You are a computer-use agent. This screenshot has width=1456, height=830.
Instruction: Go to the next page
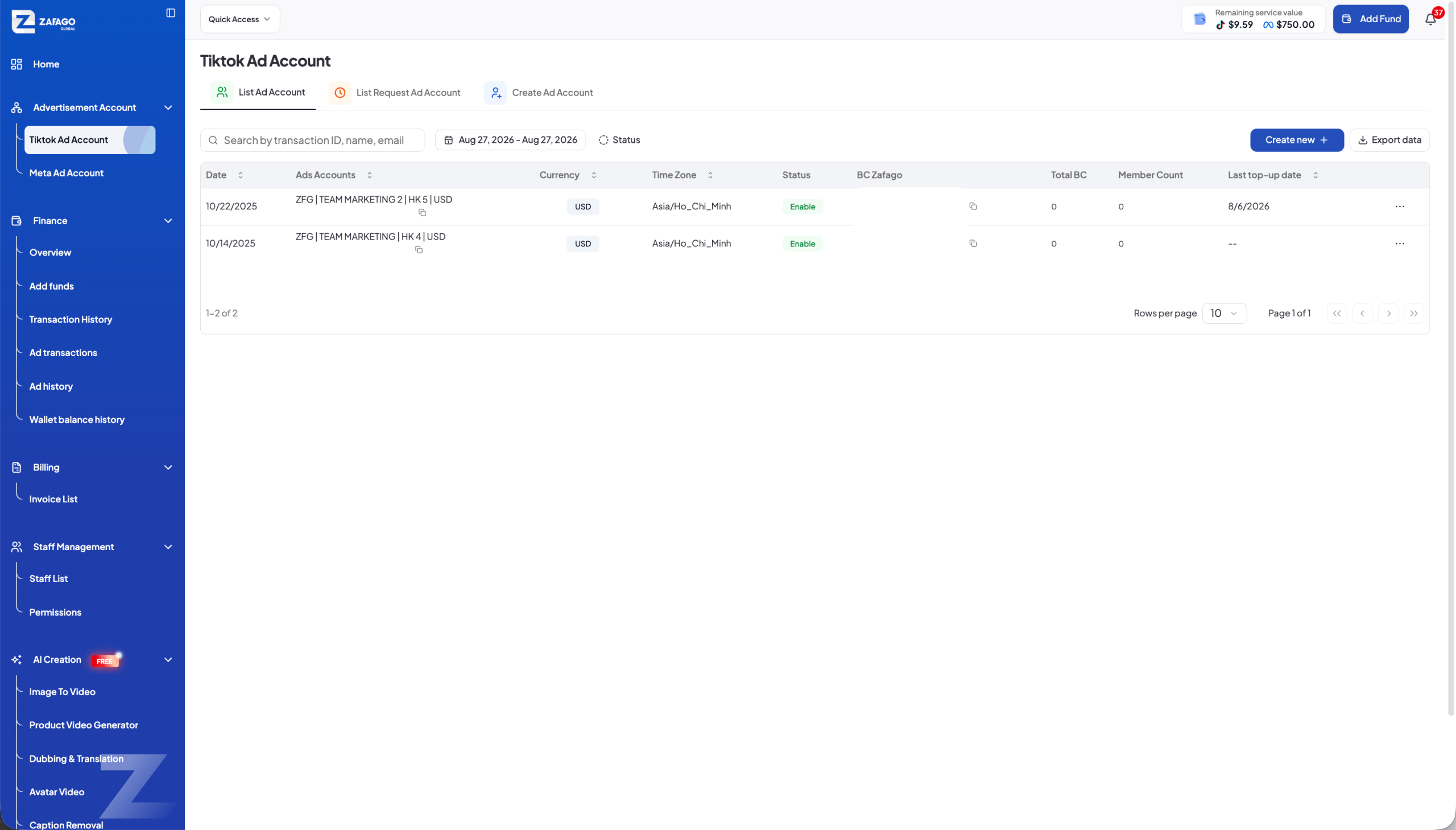click(x=1388, y=313)
